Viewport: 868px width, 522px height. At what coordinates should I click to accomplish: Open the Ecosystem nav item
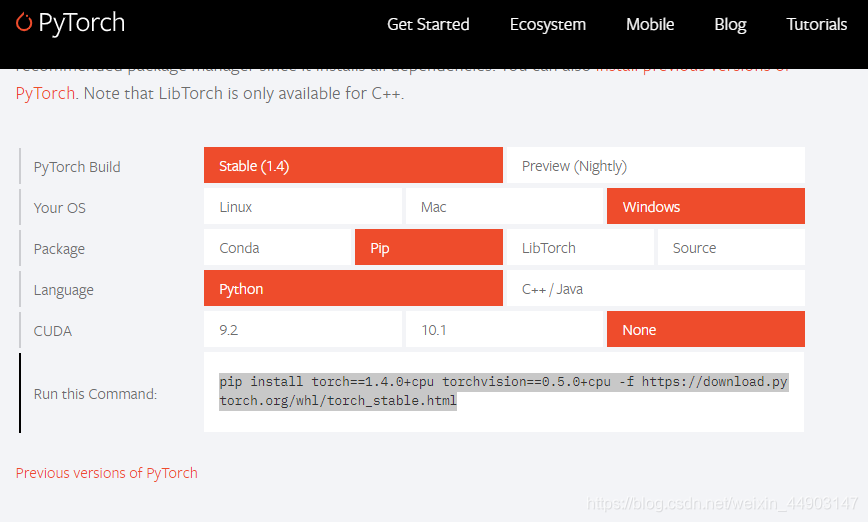[x=547, y=24]
